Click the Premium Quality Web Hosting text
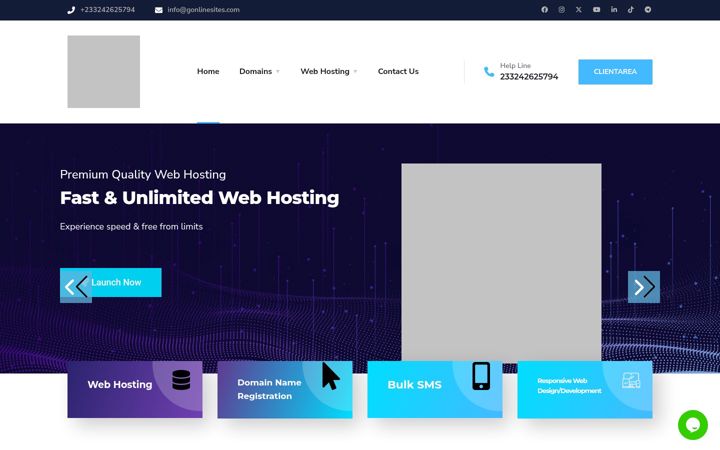This screenshot has height=450, width=720. click(x=143, y=175)
